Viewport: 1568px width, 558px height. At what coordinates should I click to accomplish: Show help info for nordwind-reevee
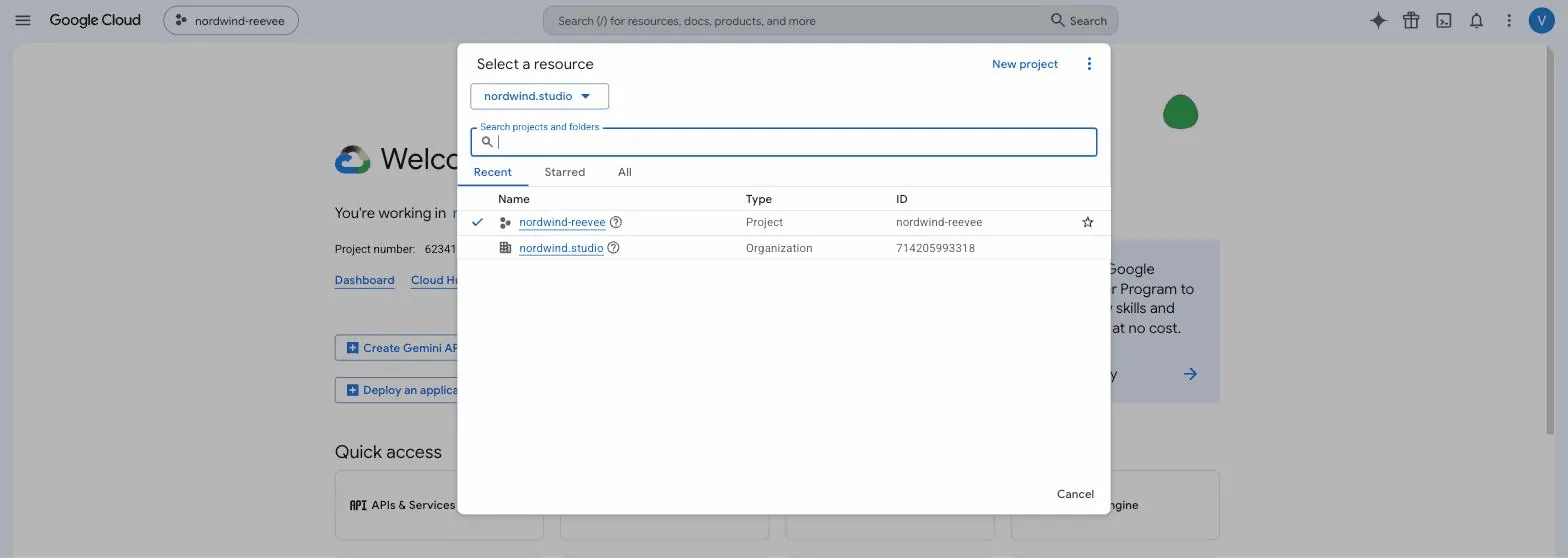click(x=616, y=222)
